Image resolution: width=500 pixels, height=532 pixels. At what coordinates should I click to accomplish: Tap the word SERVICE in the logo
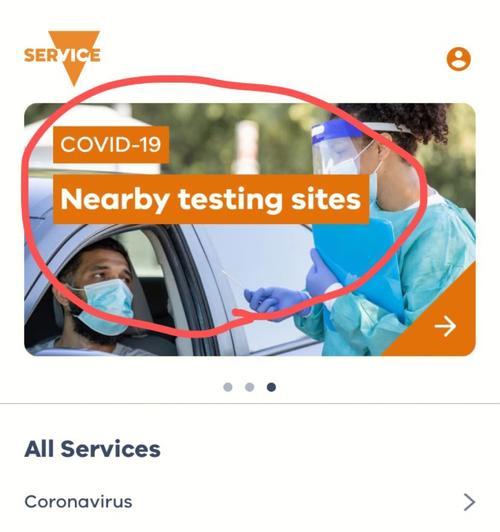click(62, 55)
